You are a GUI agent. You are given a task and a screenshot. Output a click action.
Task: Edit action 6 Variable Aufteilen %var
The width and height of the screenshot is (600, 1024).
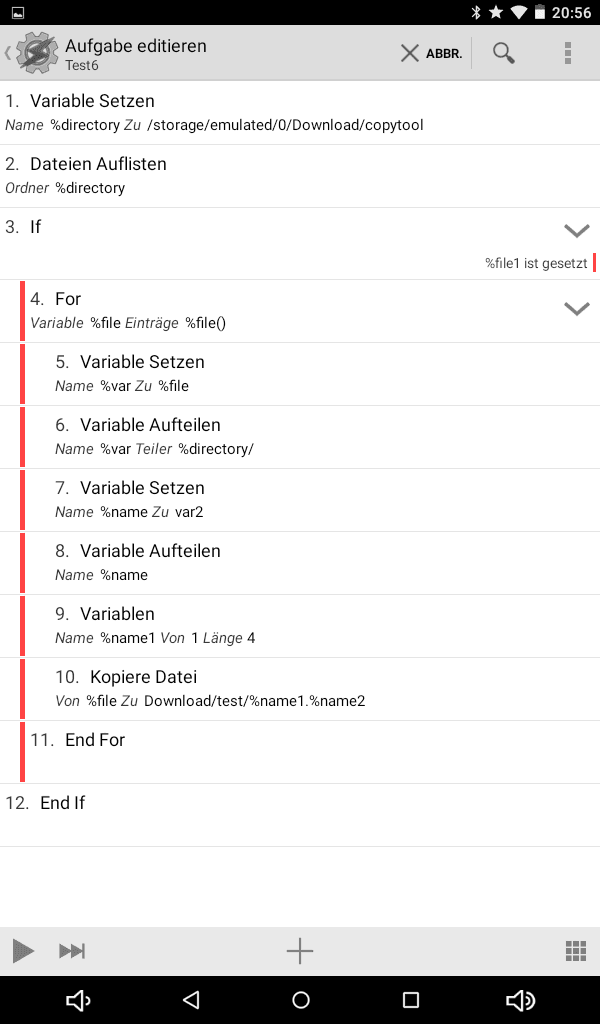pos(312,437)
